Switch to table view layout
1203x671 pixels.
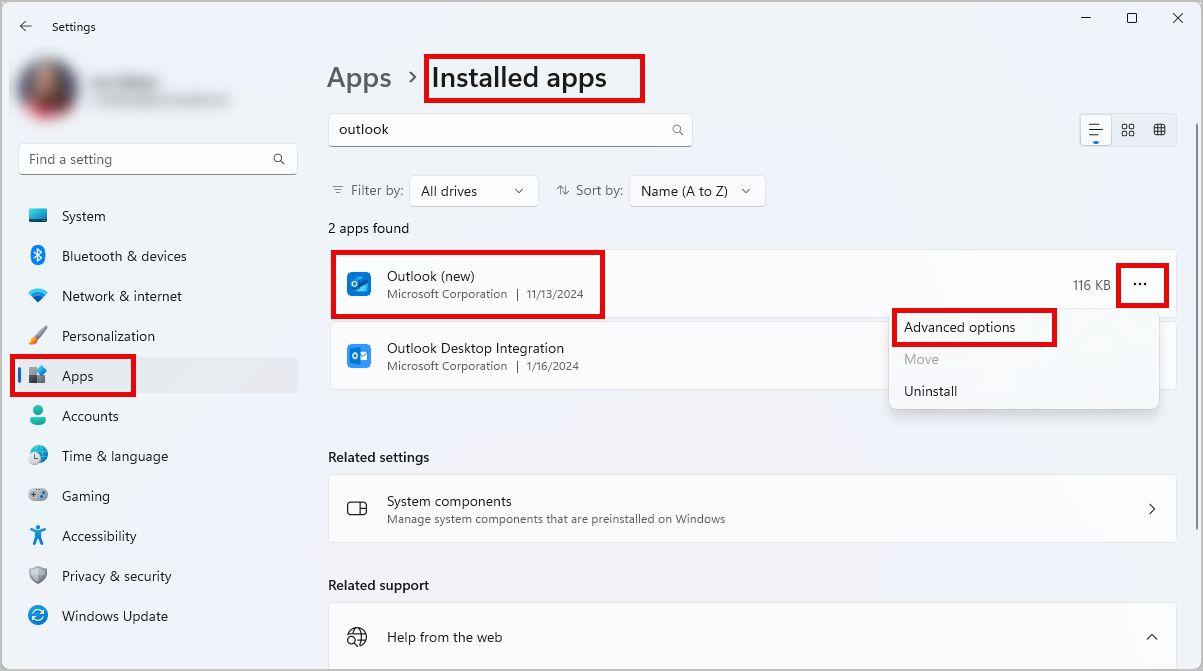pyautogui.click(x=1160, y=130)
